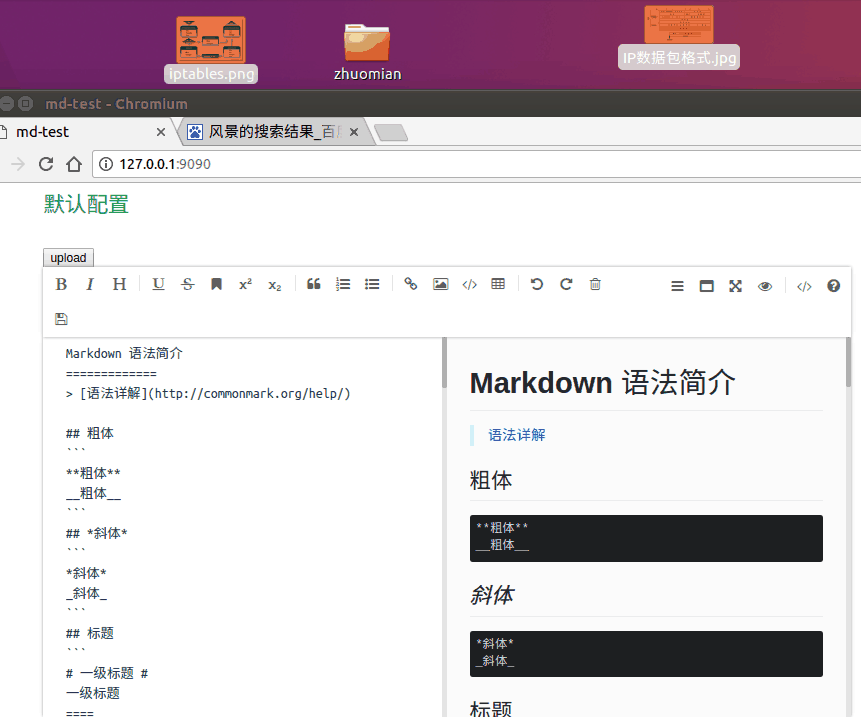Click the 斜体 heading in preview
The image size is (861, 717).
492,595
